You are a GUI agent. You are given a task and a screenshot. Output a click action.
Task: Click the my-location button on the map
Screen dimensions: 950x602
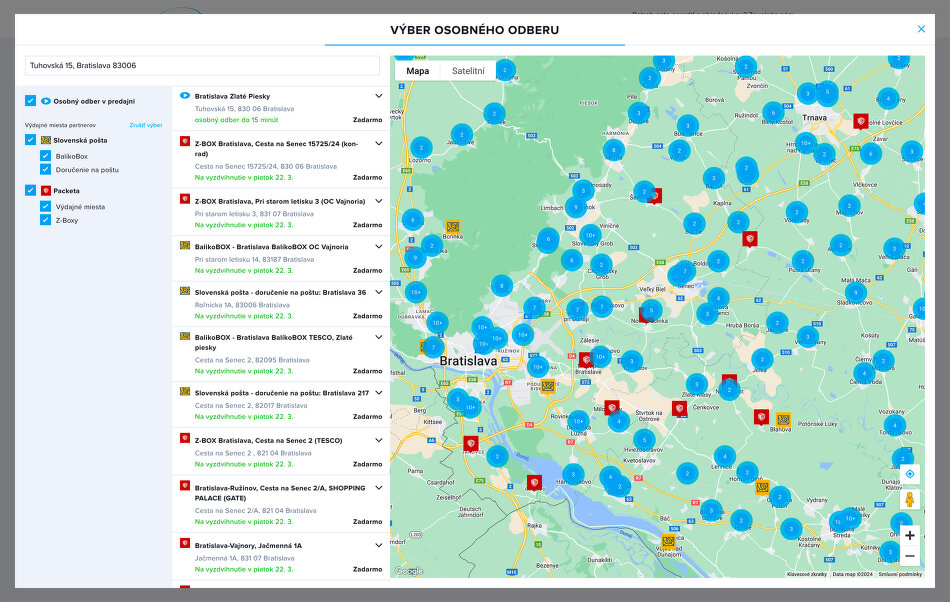[908, 474]
